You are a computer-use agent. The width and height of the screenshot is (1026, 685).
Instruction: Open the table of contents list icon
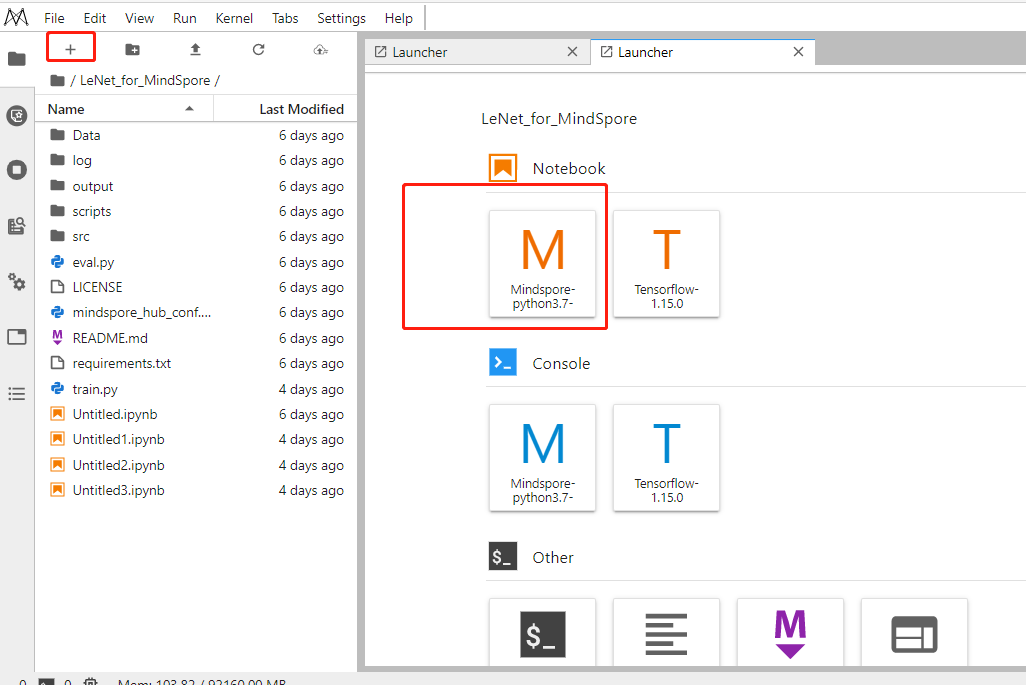coord(17,394)
